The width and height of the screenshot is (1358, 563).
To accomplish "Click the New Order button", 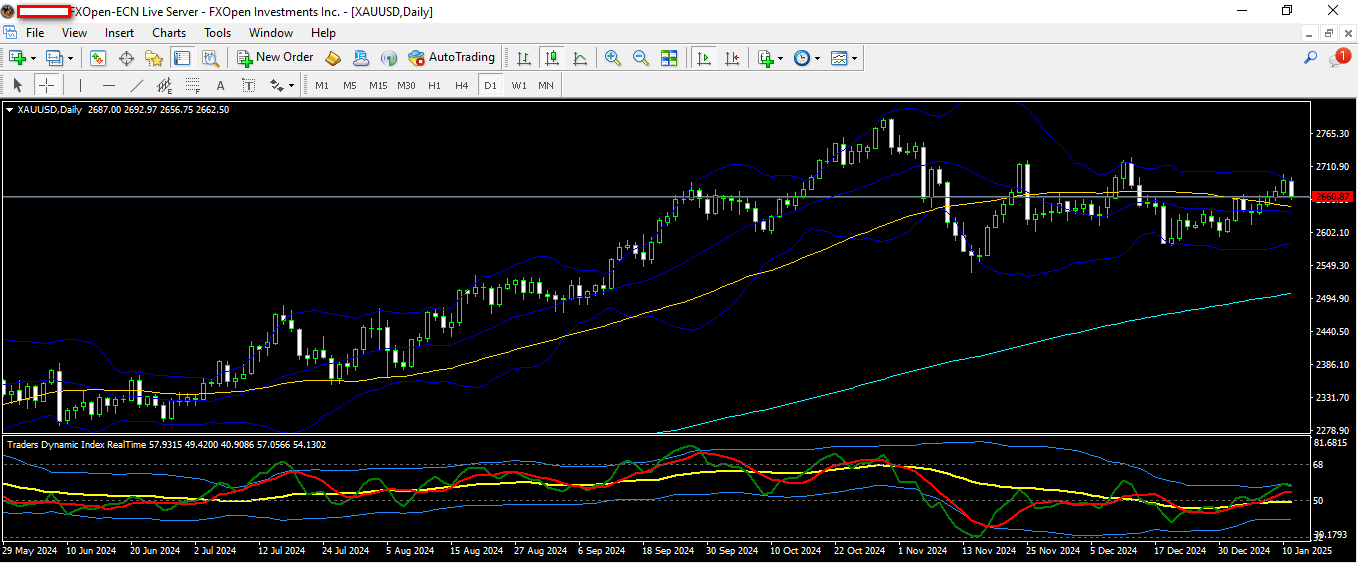I will 275,58.
